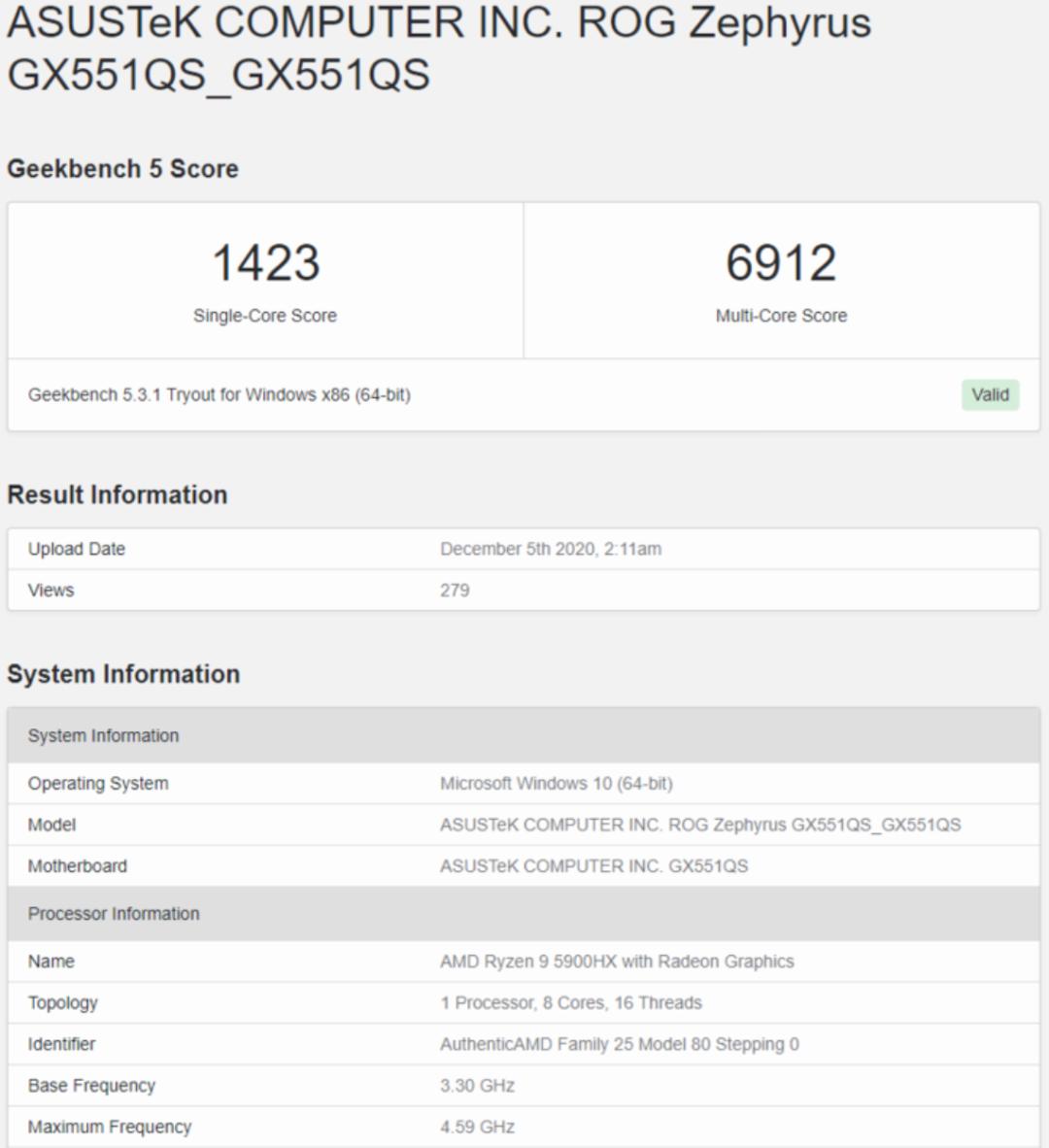1049x1148 pixels.
Task: Click the December 5th 2020 upload date
Action: pyautogui.click(x=551, y=549)
